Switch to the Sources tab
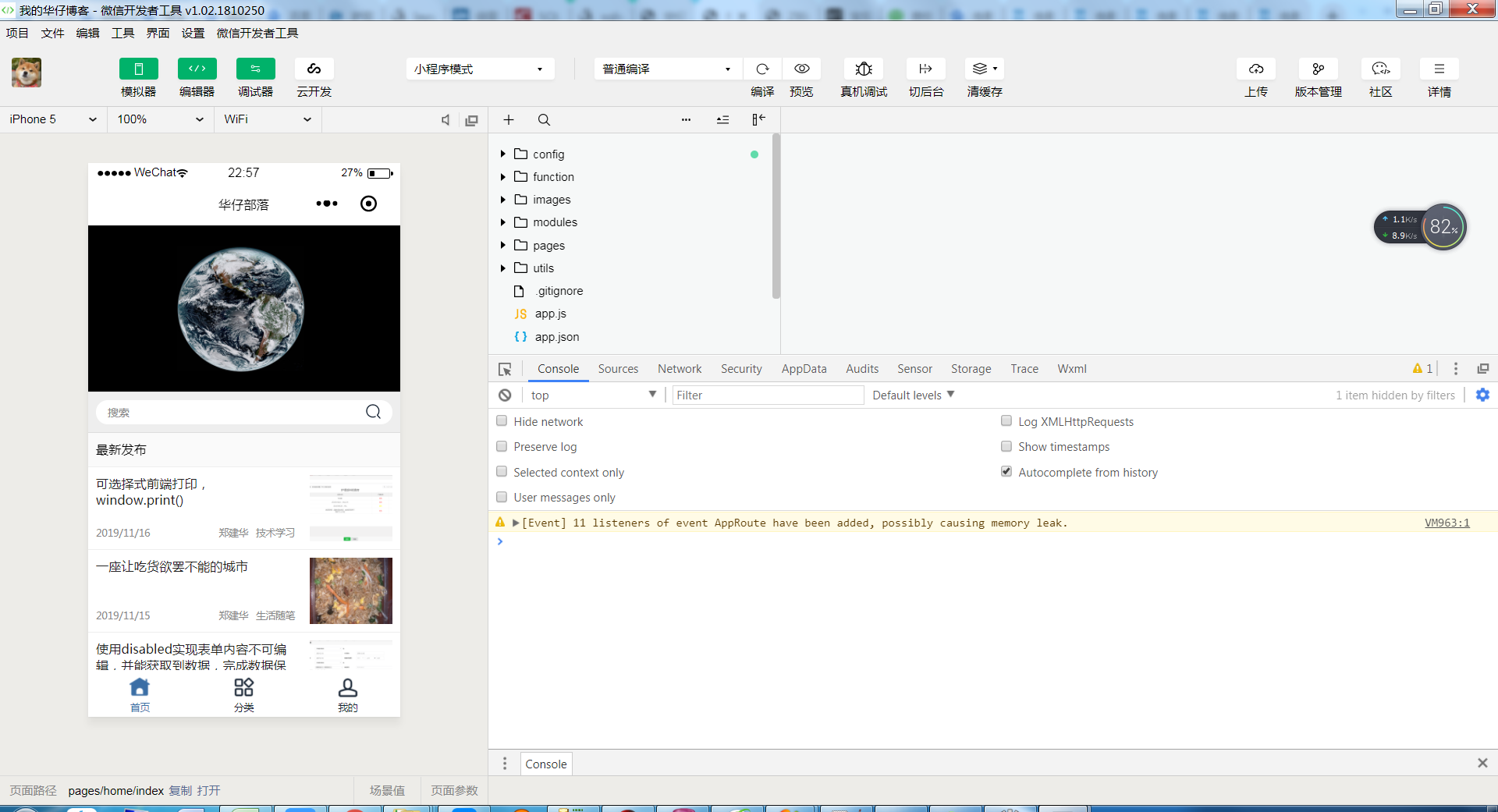Image resolution: width=1498 pixels, height=812 pixels. [x=618, y=369]
